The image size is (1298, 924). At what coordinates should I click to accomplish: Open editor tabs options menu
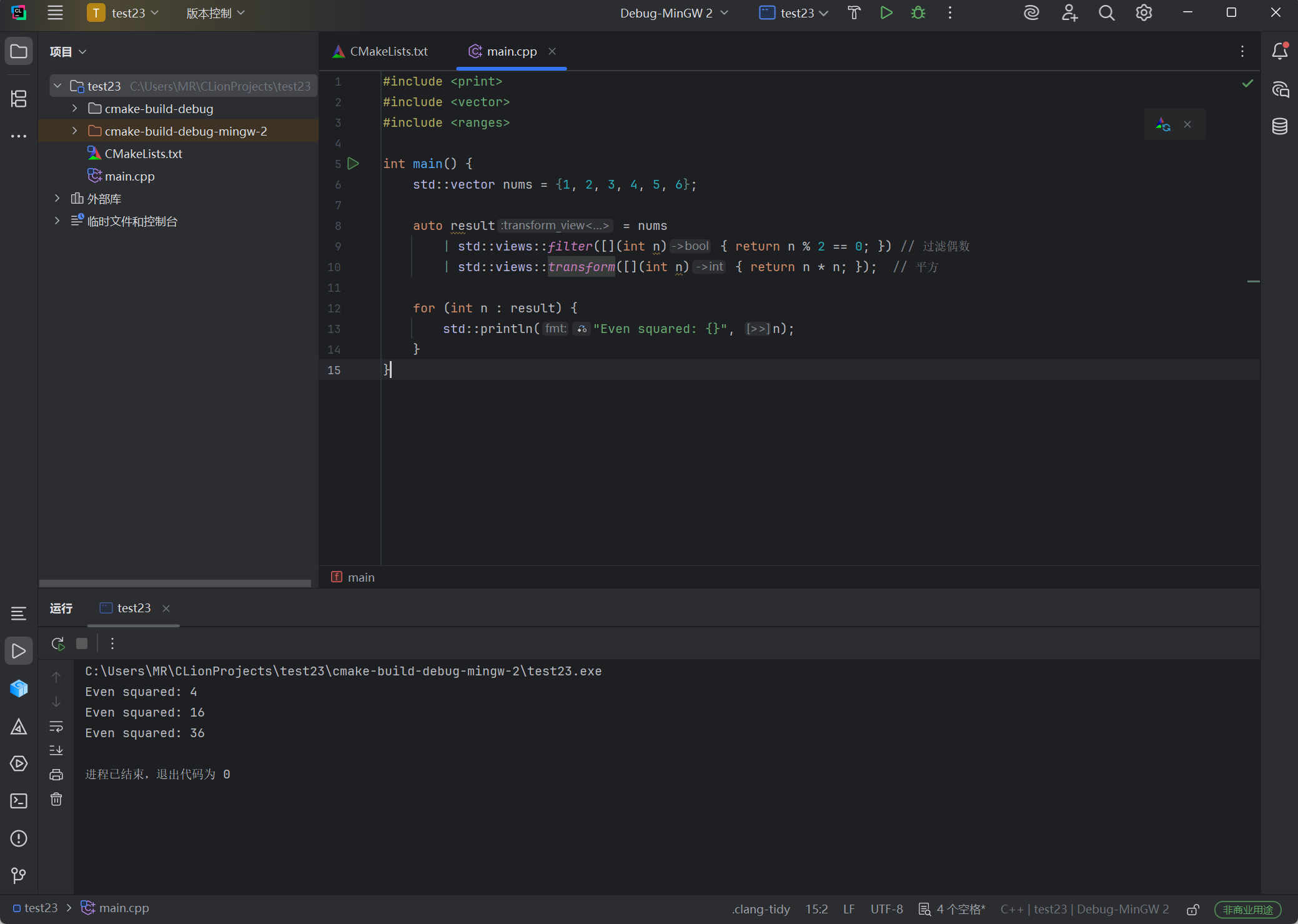click(1242, 51)
